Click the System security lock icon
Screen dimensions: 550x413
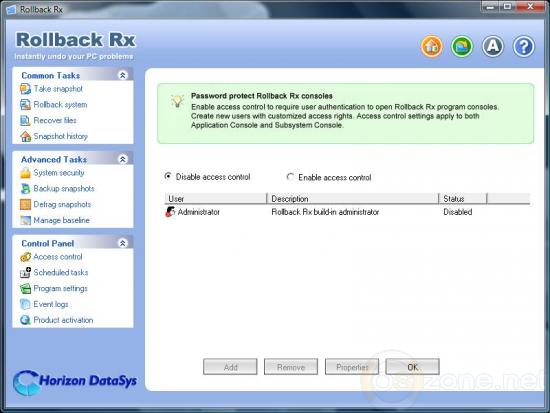point(25,173)
